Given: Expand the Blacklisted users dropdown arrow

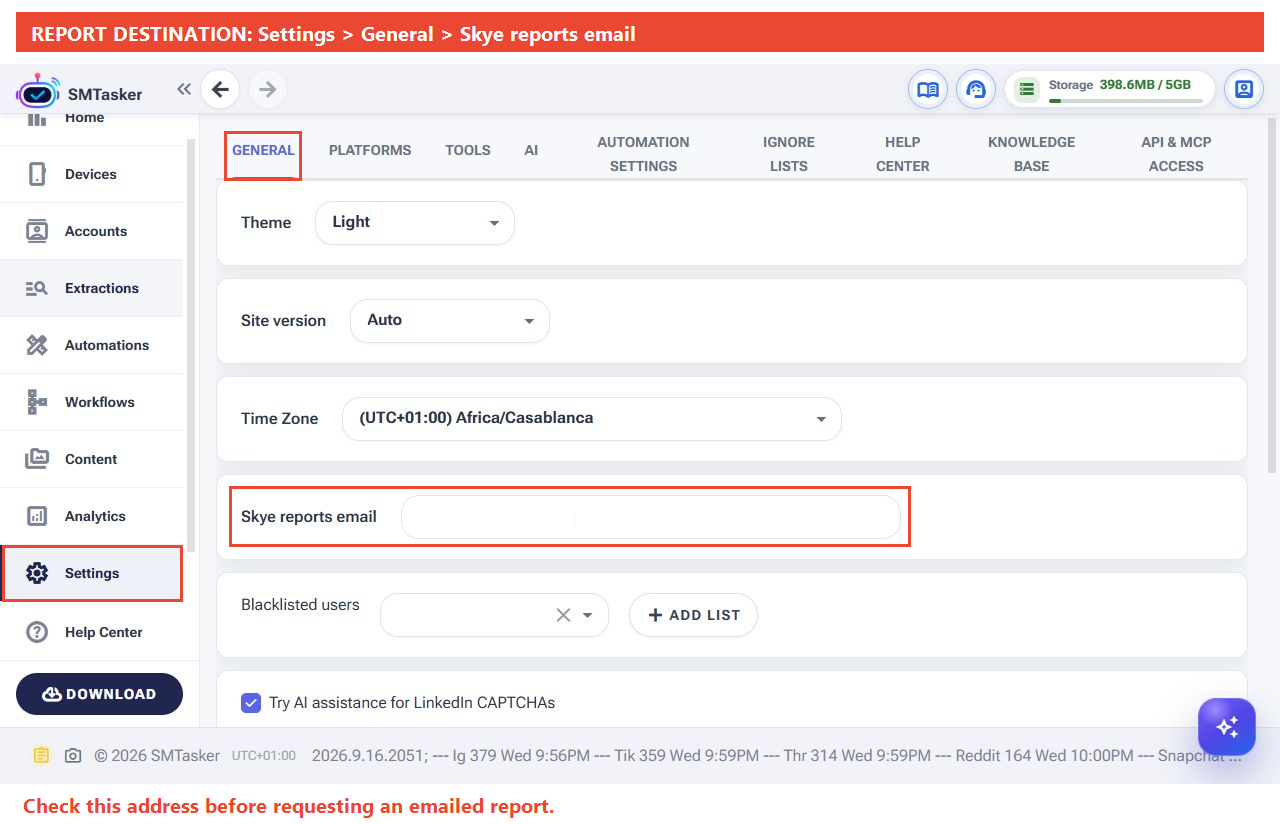Looking at the screenshot, I should coord(588,615).
